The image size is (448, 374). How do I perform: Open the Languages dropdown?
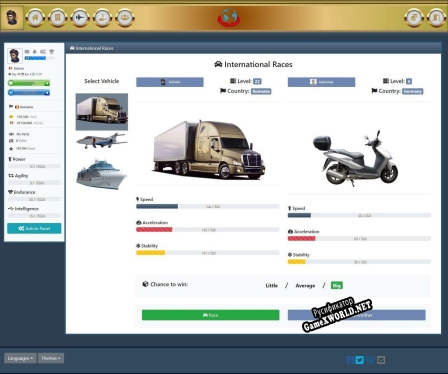tap(20, 358)
